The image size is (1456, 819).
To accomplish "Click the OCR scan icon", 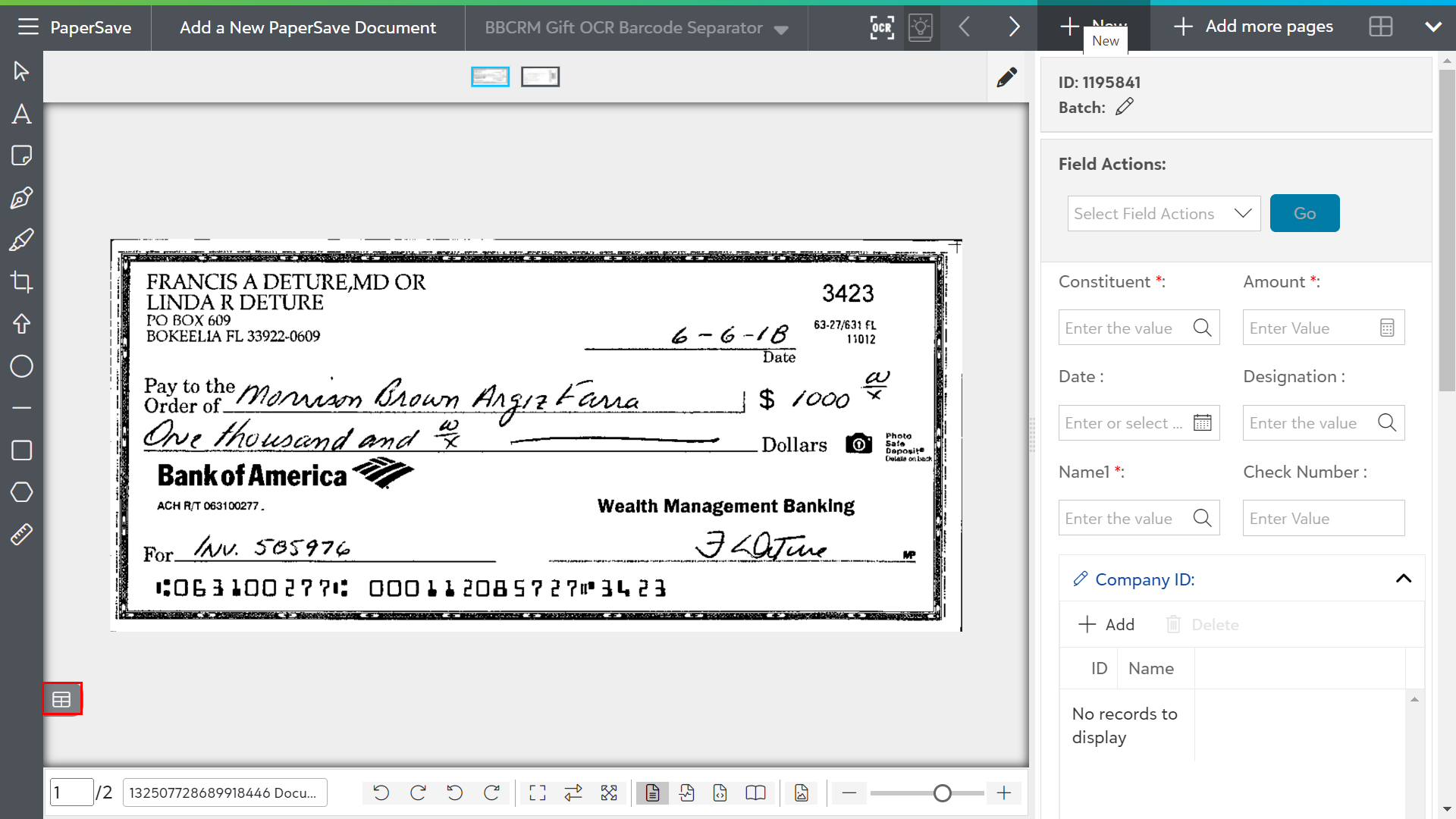I will (881, 27).
